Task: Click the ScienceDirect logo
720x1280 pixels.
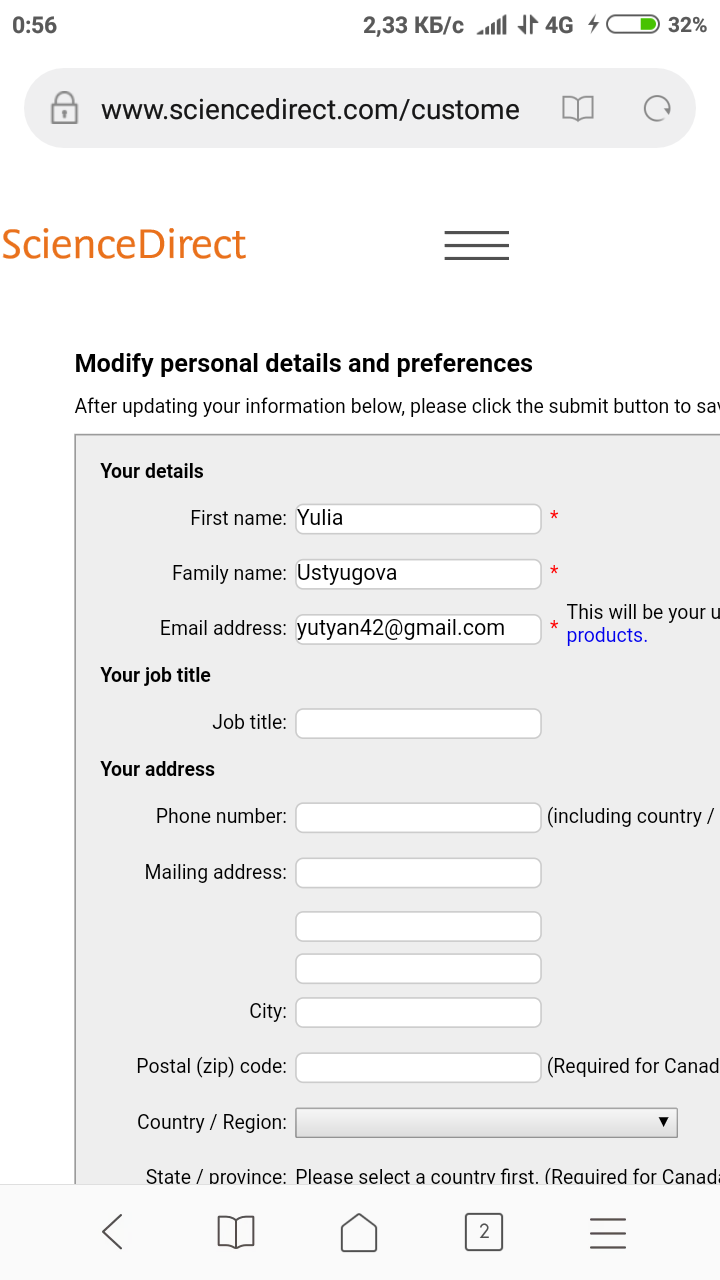Action: 124,245
